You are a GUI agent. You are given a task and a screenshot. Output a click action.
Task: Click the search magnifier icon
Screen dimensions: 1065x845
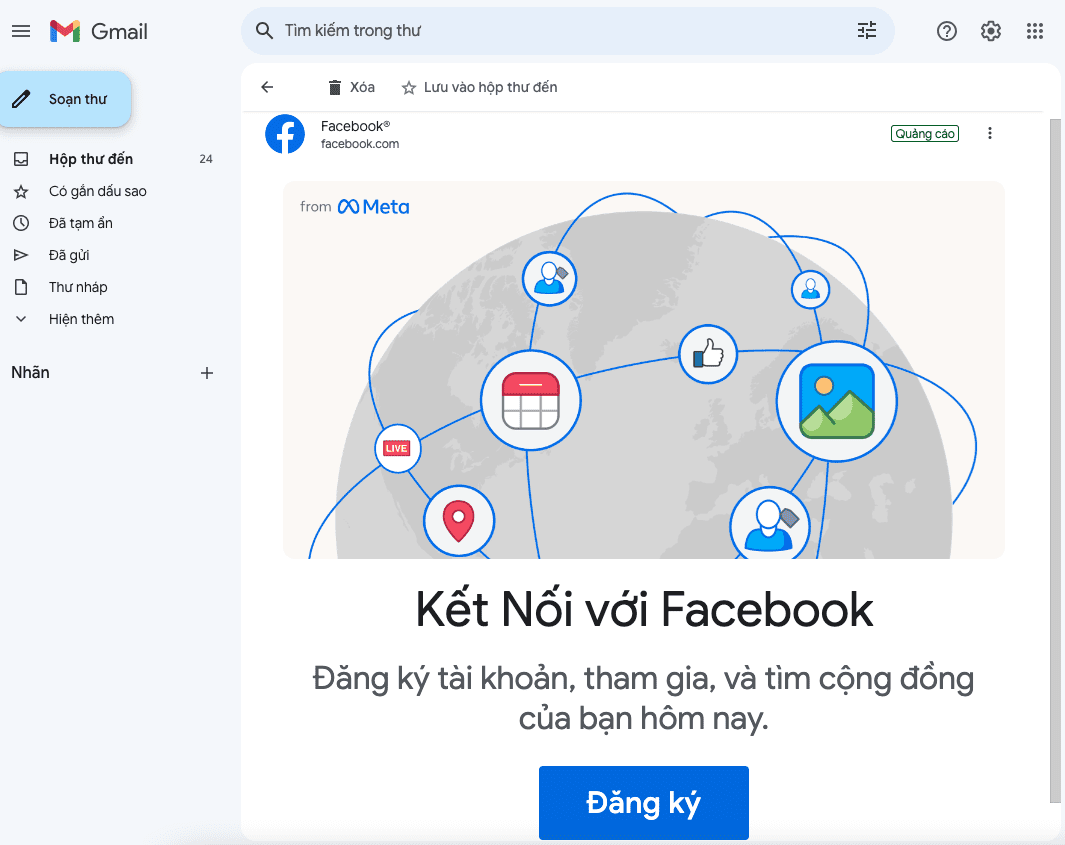click(x=264, y=31)
